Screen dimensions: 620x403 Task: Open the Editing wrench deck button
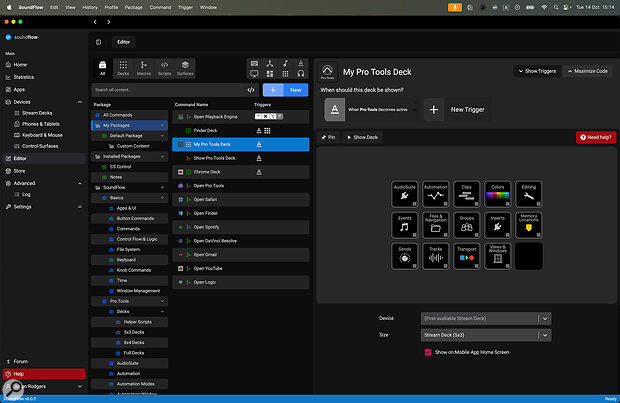click(529, 194)
